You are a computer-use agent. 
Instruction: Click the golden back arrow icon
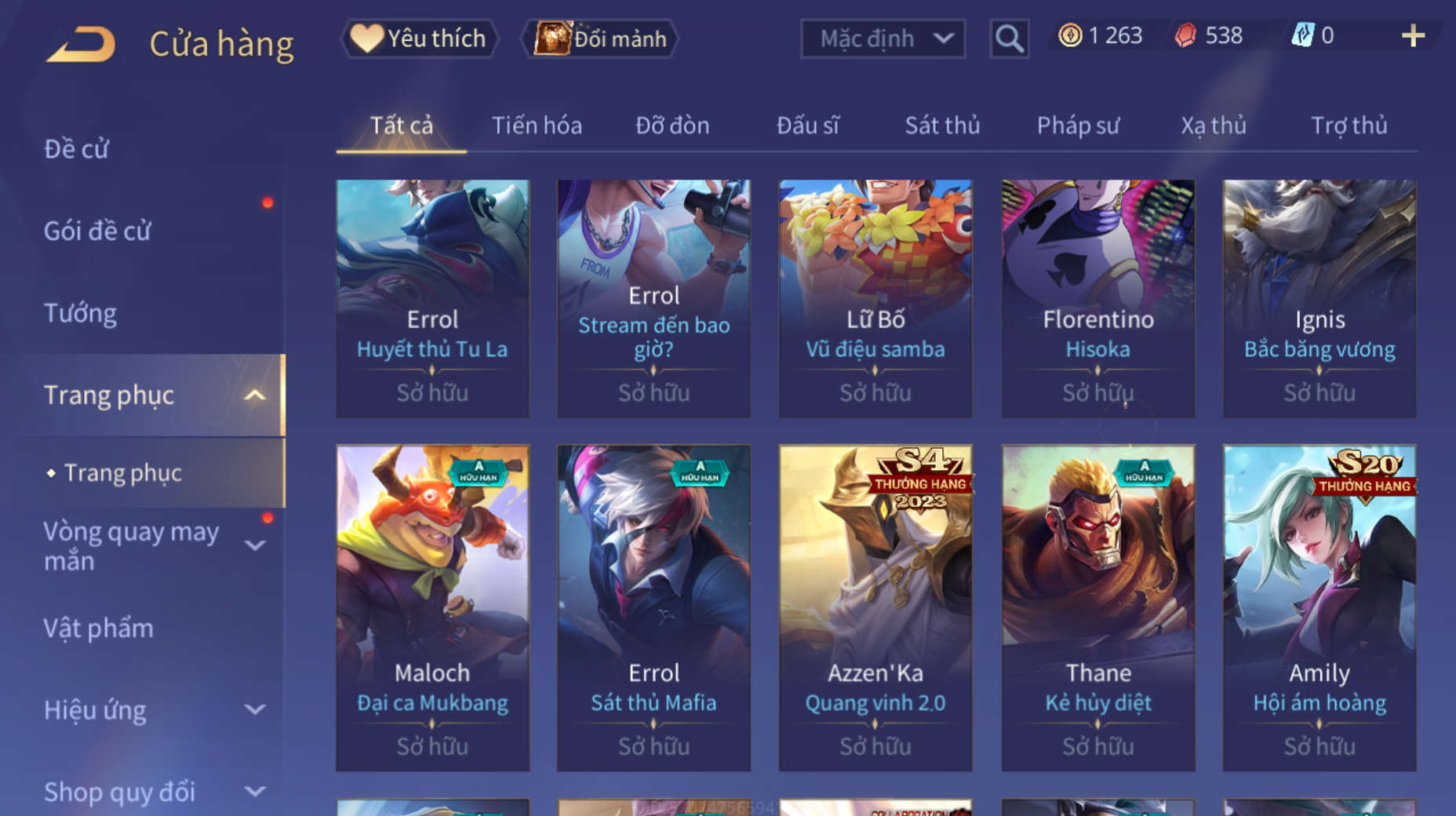(81, 44)
